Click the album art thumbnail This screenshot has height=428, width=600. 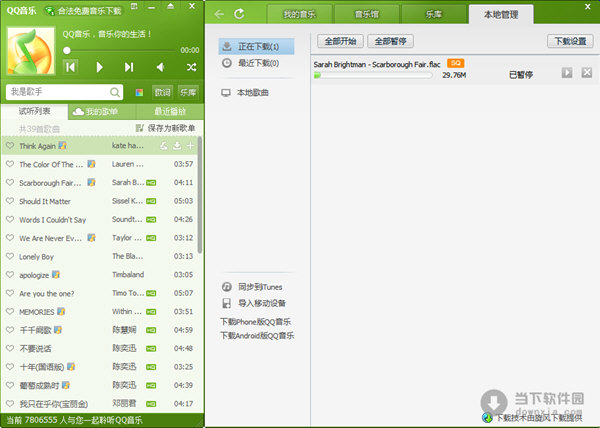(x=31, y=50)
